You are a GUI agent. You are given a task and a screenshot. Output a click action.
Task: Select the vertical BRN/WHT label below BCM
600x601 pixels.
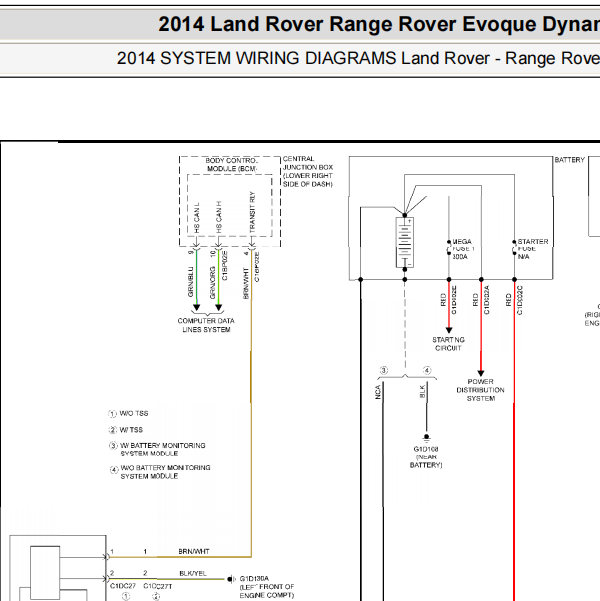pos(246,283)
